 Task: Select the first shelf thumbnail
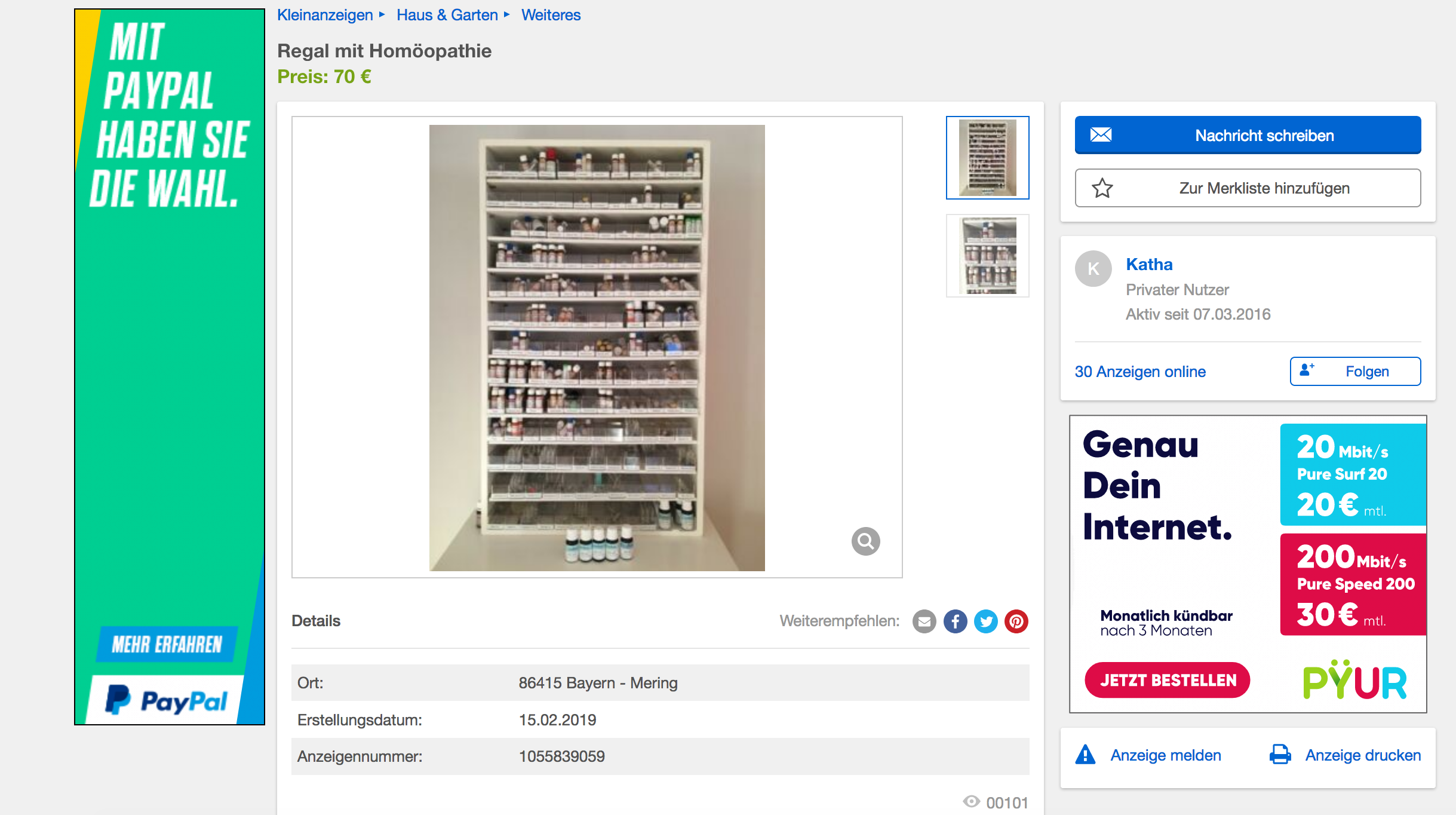[987, 158]
